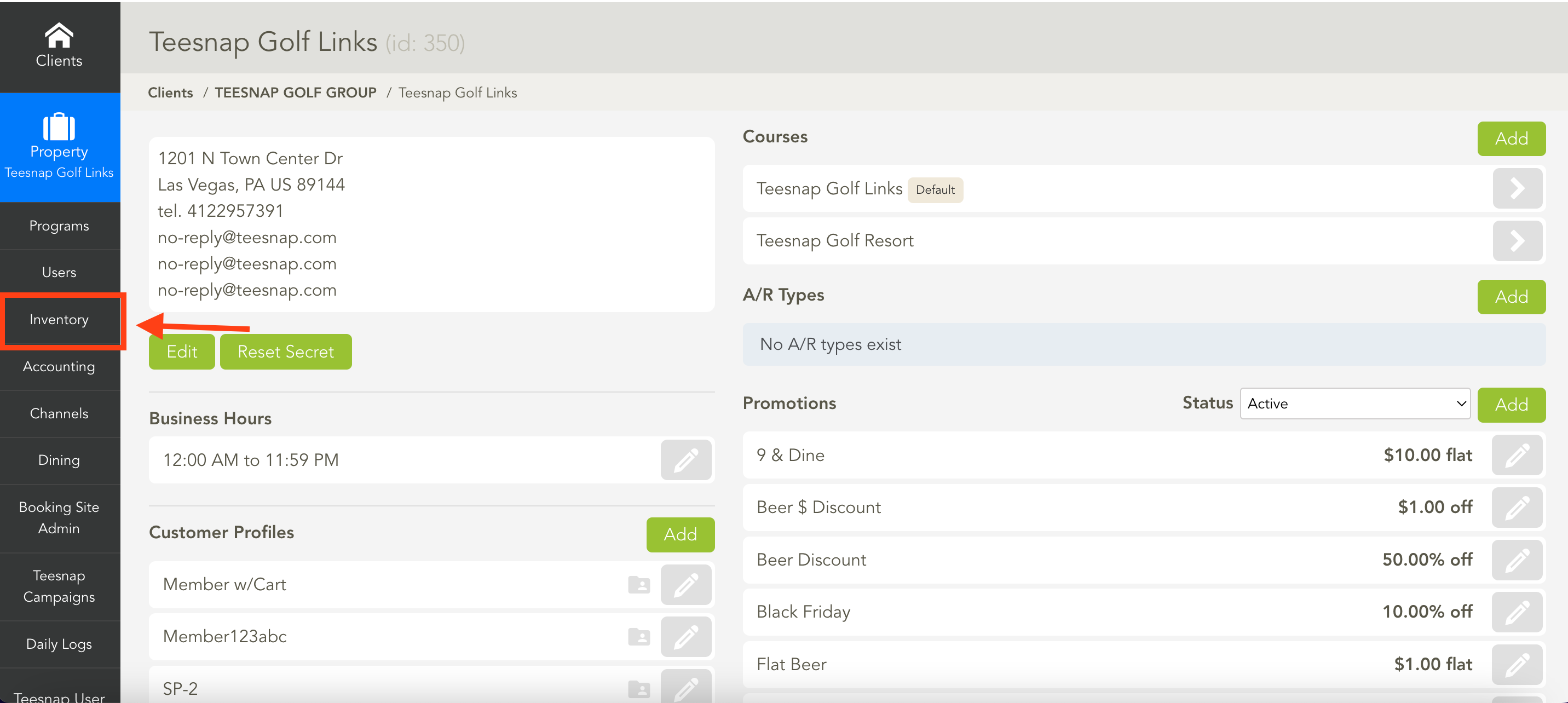1568x703 pixels.
Task: Open Teesnap Golf Resort course chevron
Action: click(1517, 241)
